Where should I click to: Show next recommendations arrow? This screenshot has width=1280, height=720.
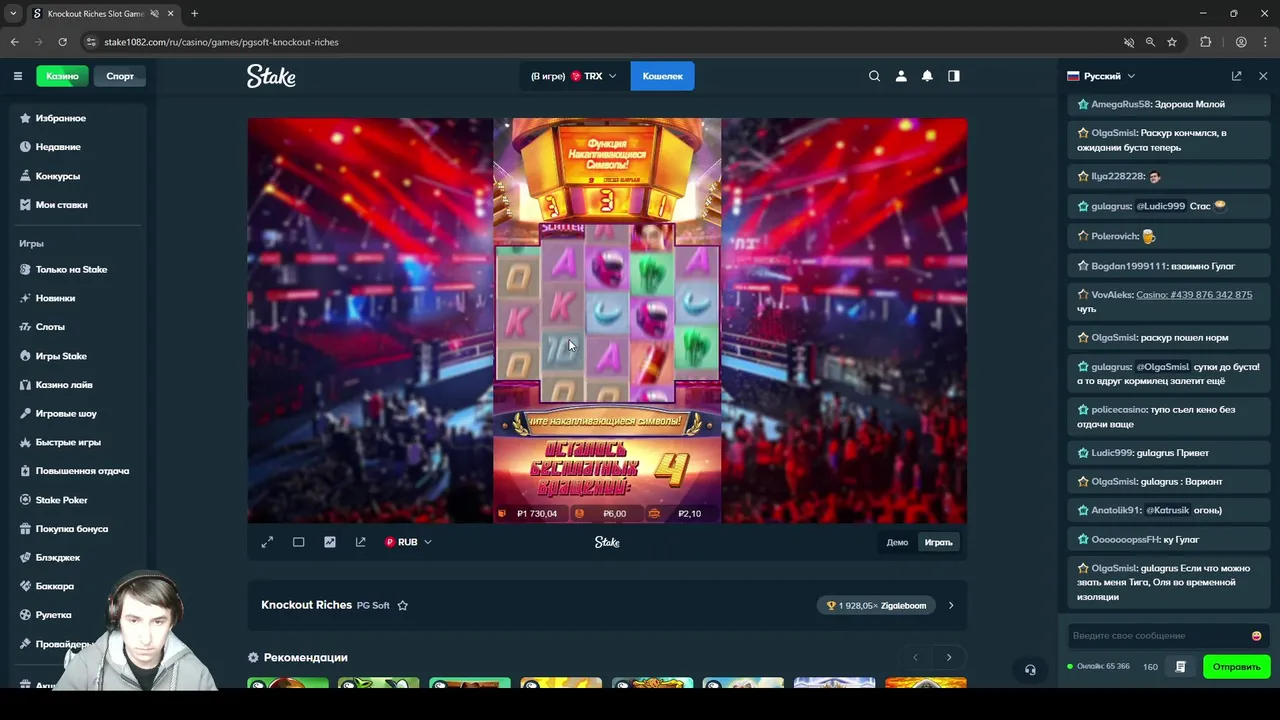(x=949, y=657)
